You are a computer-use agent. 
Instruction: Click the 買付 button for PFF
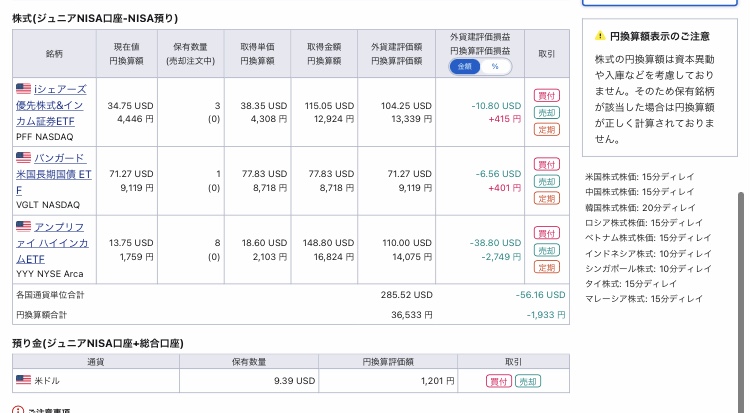[x=547, y=96]
